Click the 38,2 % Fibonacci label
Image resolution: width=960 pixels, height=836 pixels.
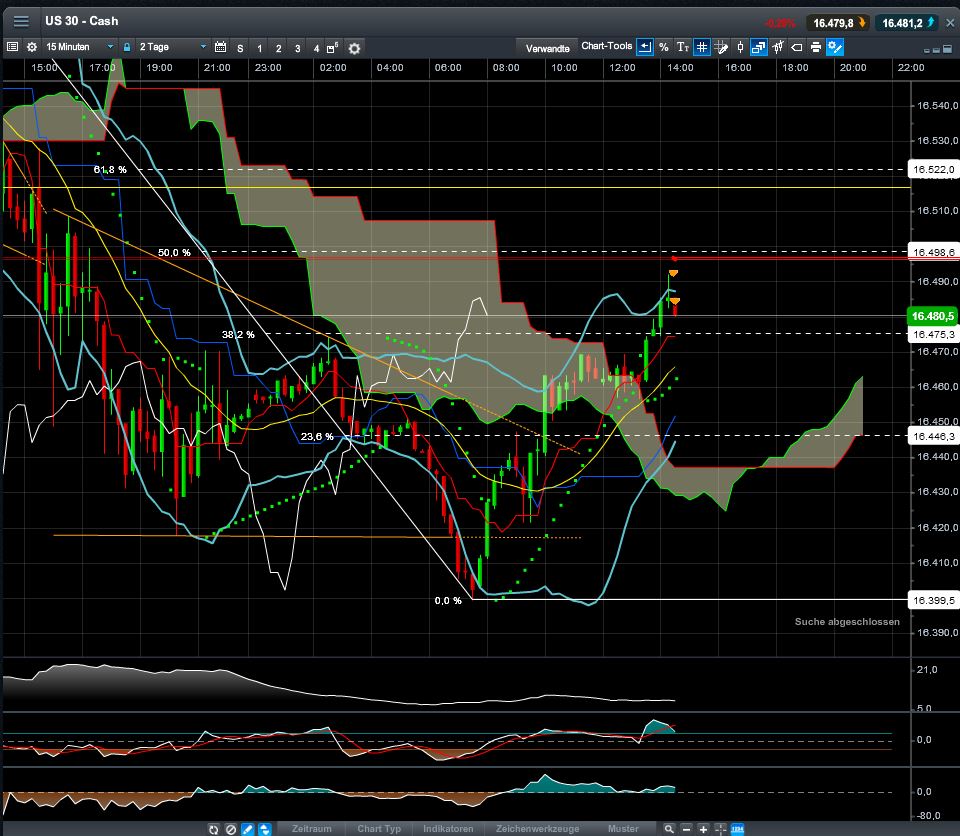pos(238,334)
